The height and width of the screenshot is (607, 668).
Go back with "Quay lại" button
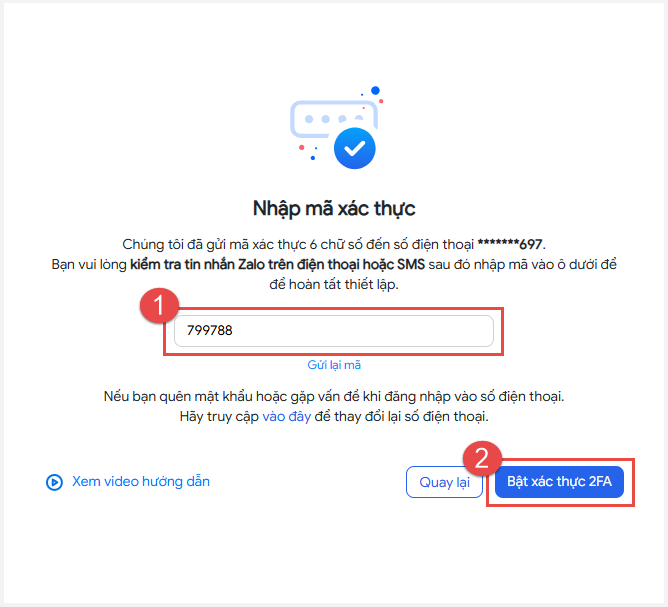pyautogui.click(x=444, y=482)
